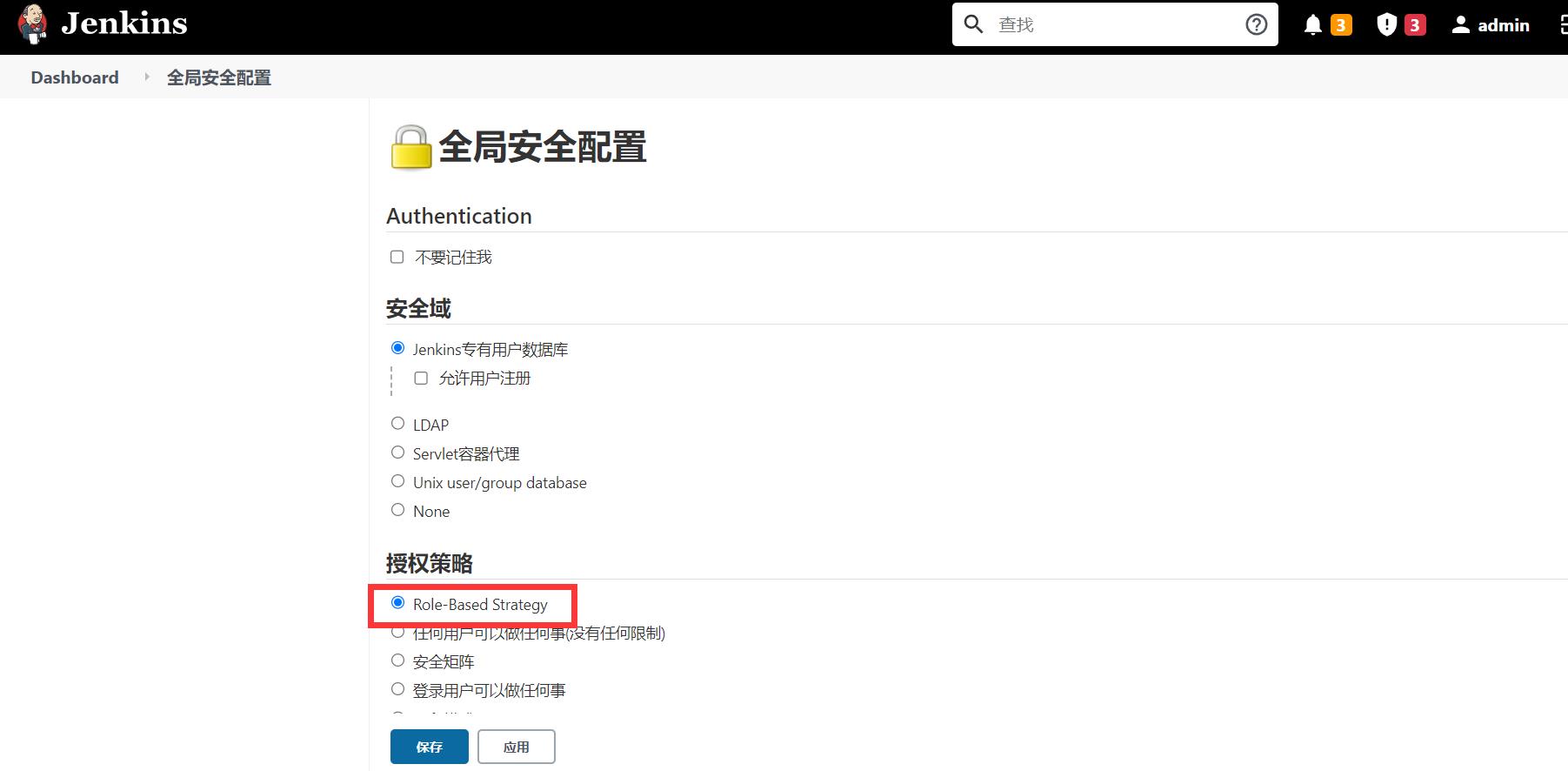
Task: Open notifications bell icon
Action: coord(1313,25)
